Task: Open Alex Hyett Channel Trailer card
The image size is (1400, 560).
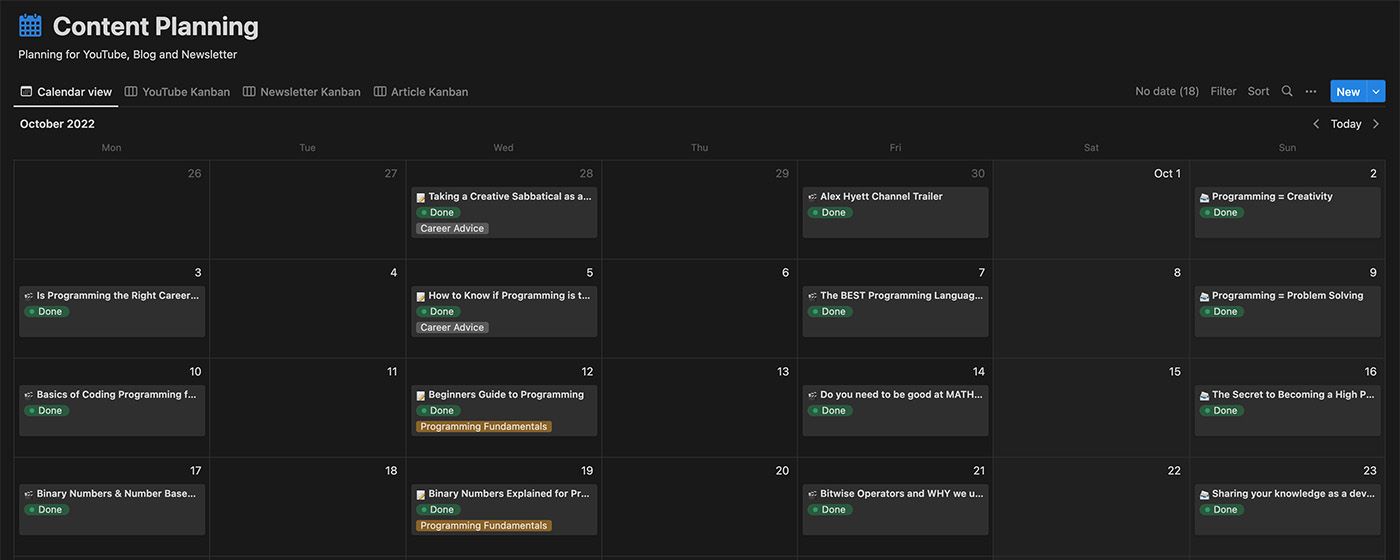Action: [x=895, y=212]
